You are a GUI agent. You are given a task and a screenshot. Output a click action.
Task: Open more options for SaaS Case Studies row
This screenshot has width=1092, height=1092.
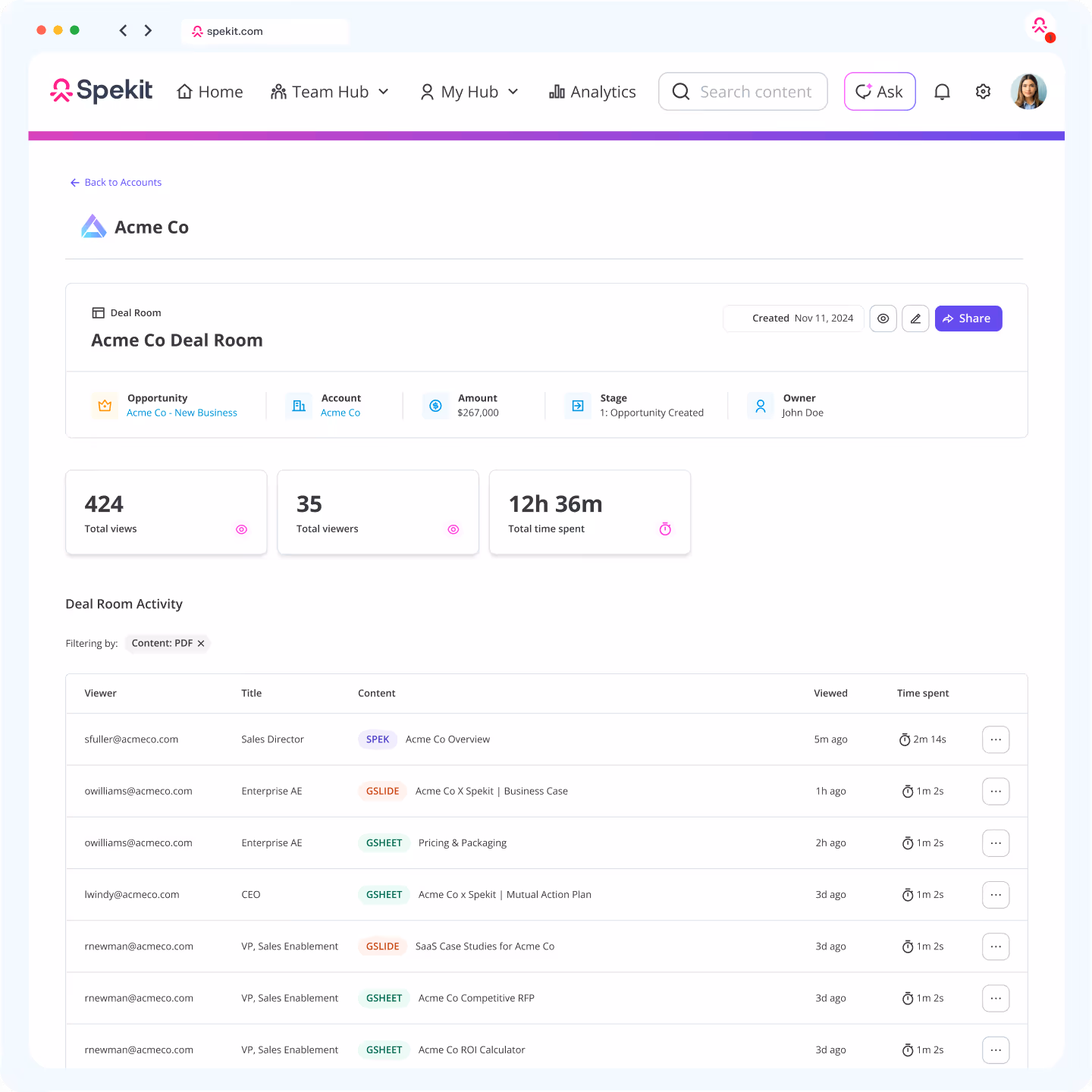tap(996, 946)
